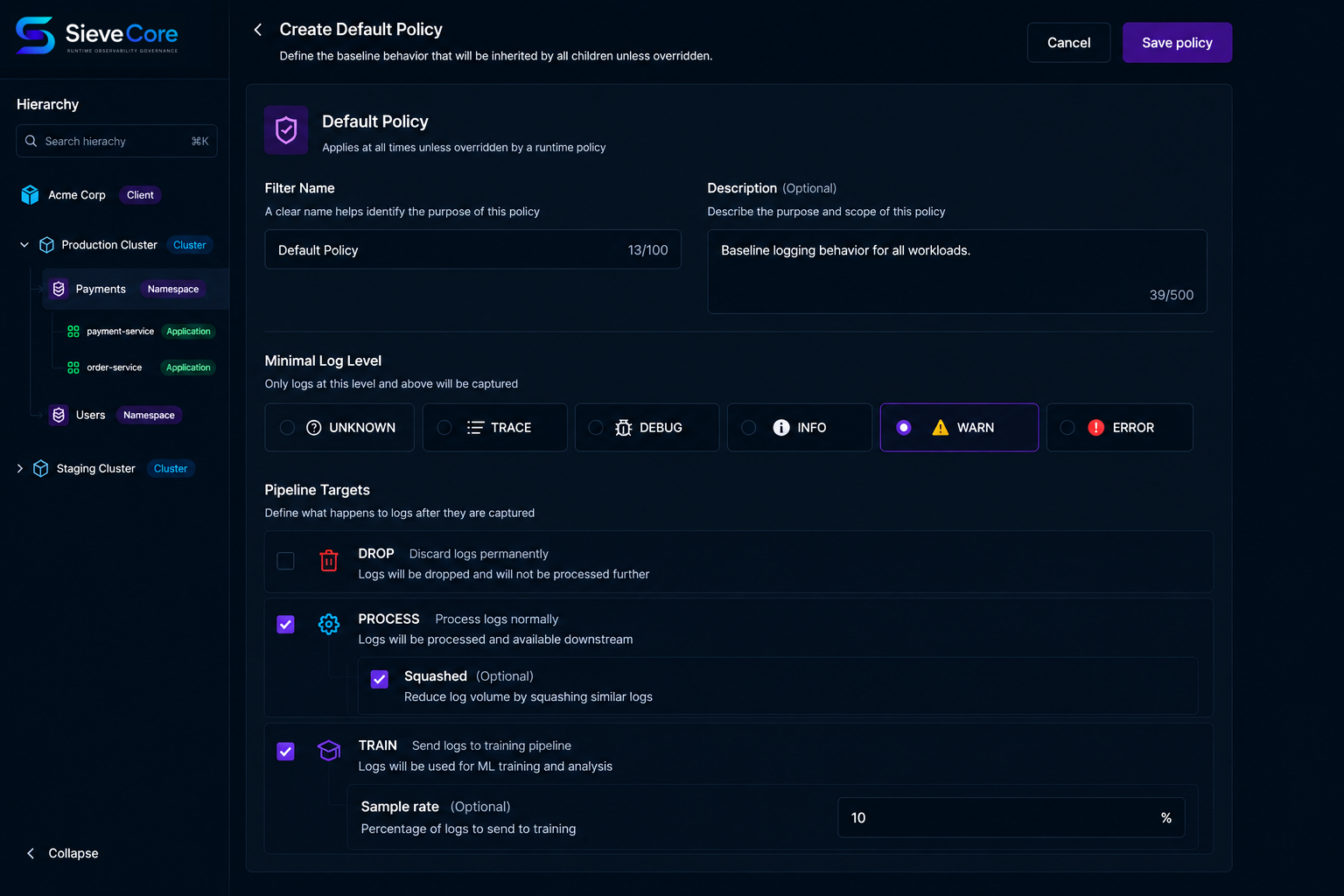Click the Staging Cluster cube icon
The height and width of the screenshot is (896, 1344).
click(40, 469)
